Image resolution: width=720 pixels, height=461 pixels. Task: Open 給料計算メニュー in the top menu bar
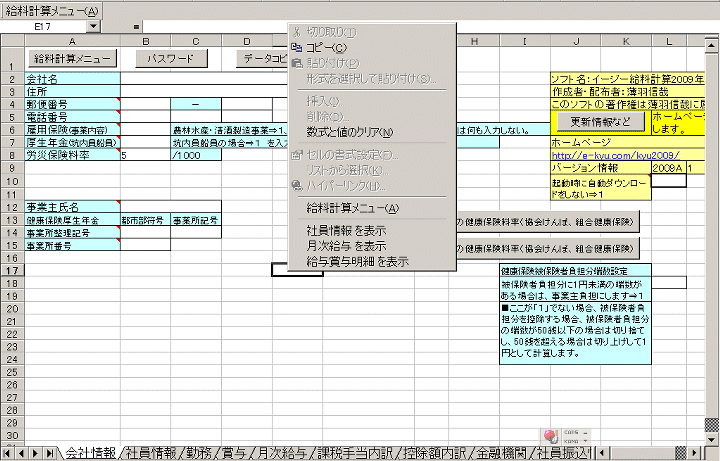tap(51, 10)
